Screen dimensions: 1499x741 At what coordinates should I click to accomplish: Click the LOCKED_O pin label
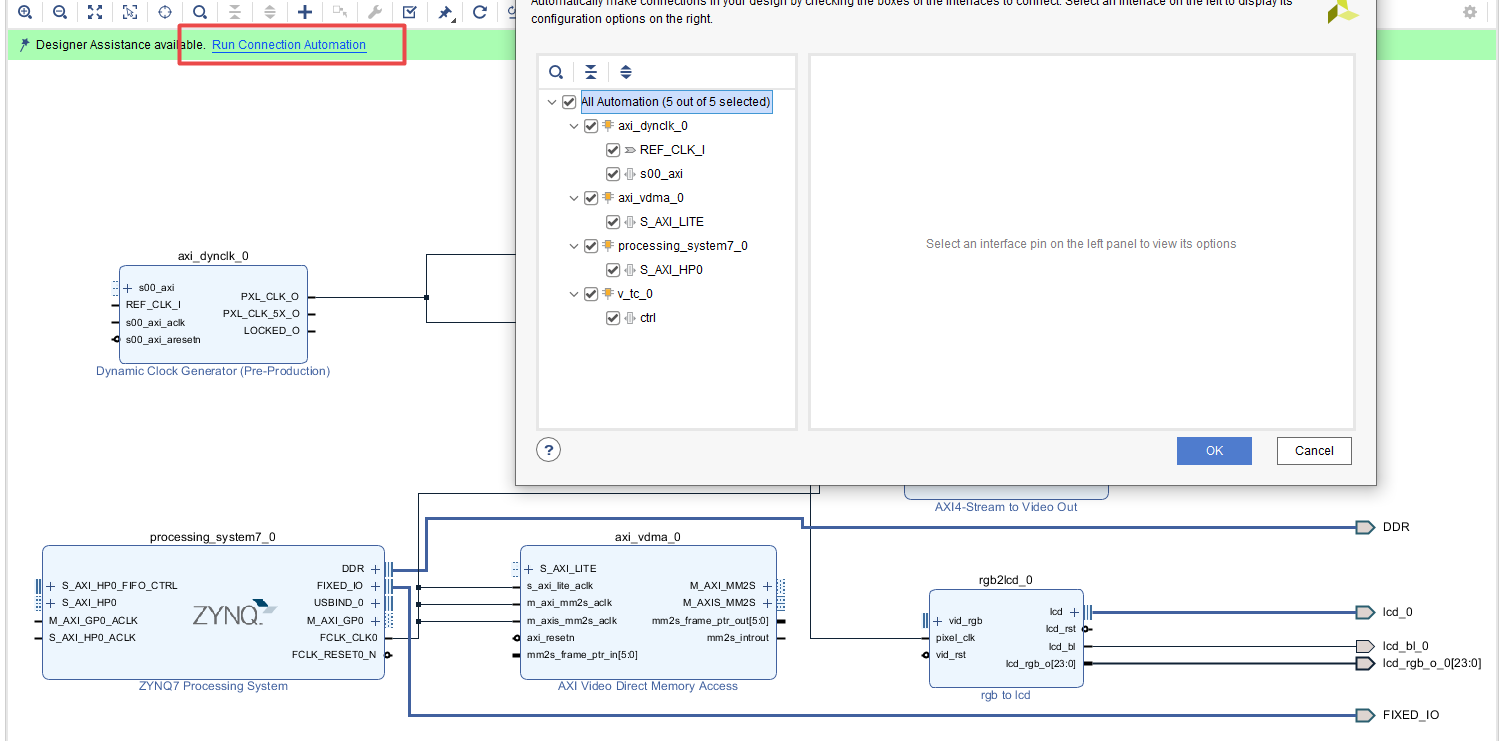[272, 331]
